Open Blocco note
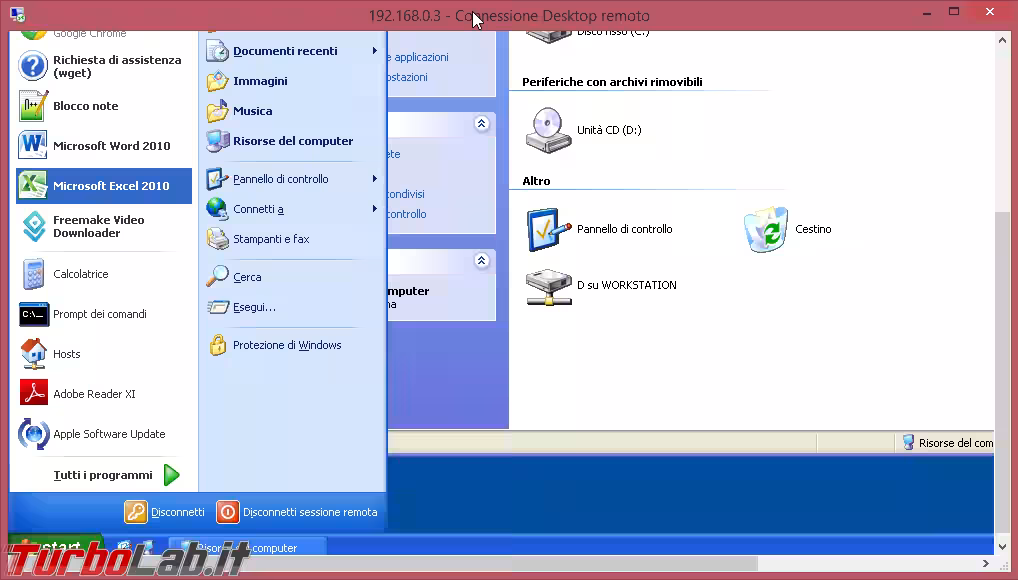Screen dimensions: 1018x580 (x=85, y=106)
